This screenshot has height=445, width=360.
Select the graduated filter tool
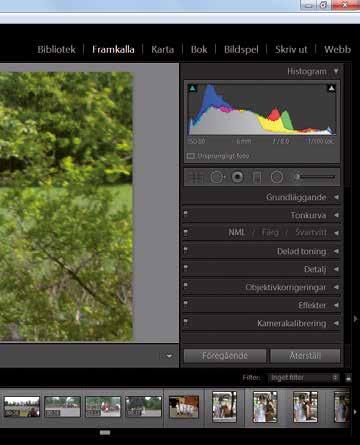[x=257, y=178]
